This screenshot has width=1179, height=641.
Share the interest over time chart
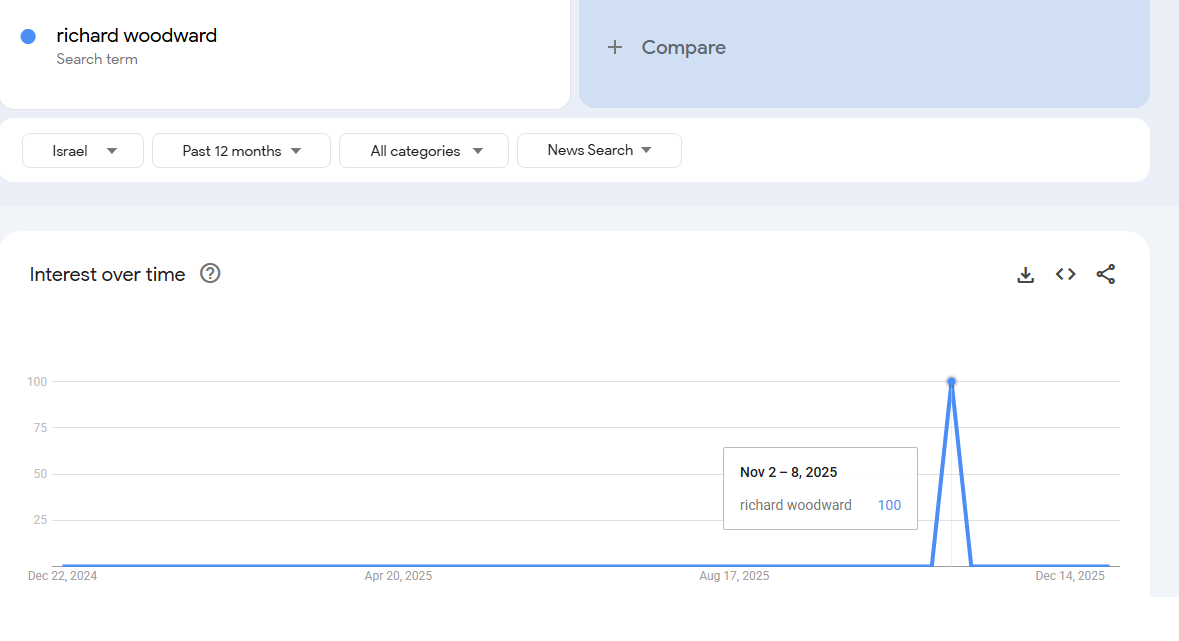coord(1105,275)
